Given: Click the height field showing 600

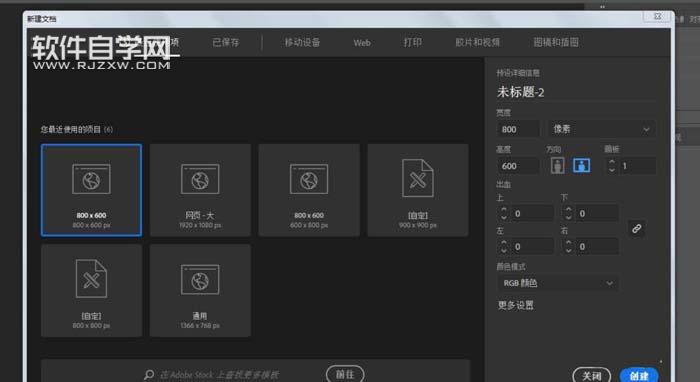Looking at the screenshot, I should [518, 166].
